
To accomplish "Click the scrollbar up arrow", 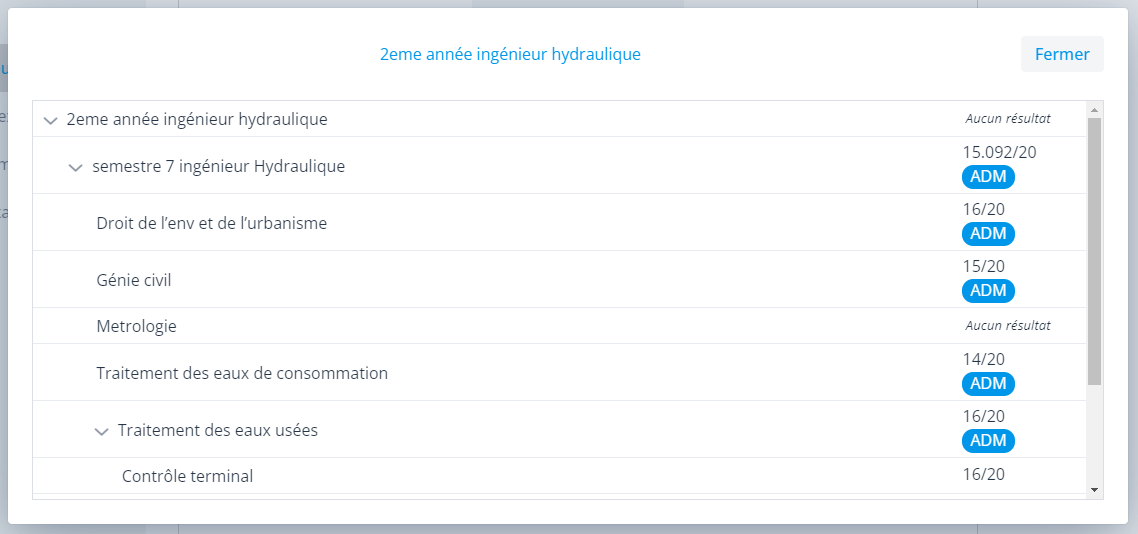I will [1094, 109].
